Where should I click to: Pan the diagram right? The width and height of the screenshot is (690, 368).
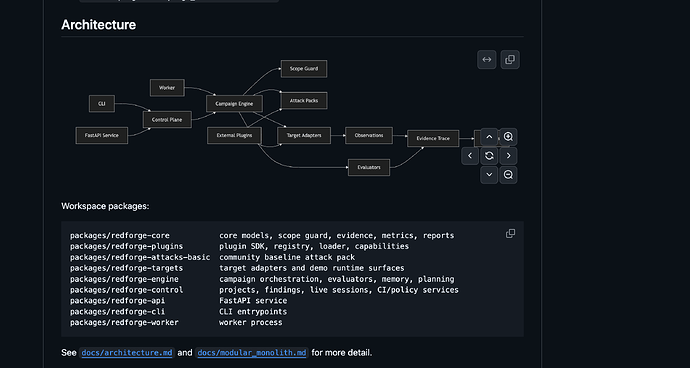508,156
